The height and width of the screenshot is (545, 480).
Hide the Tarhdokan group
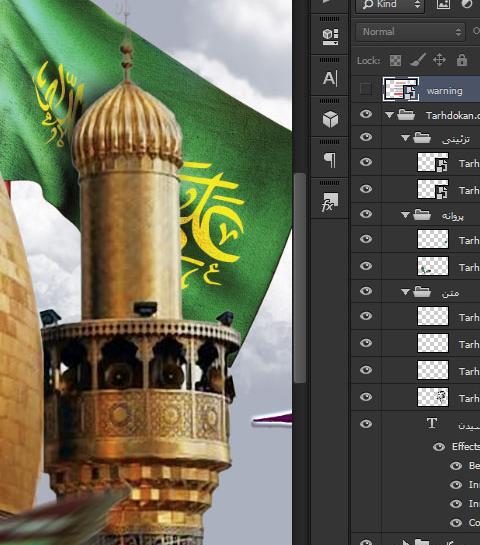pos(366,114)
